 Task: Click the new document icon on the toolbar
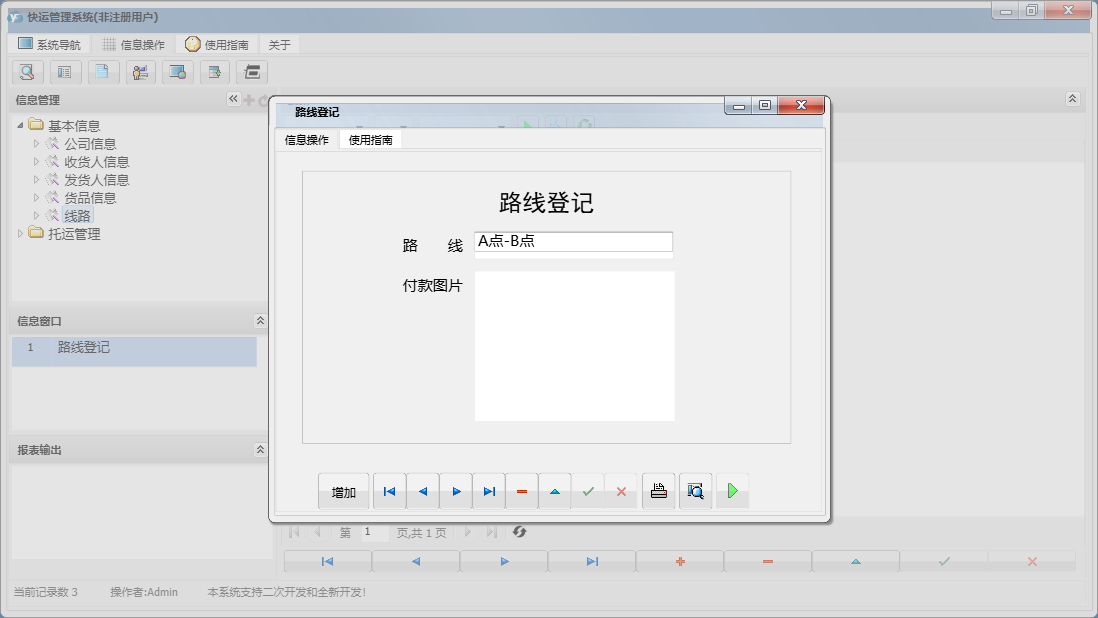(103, 72)
